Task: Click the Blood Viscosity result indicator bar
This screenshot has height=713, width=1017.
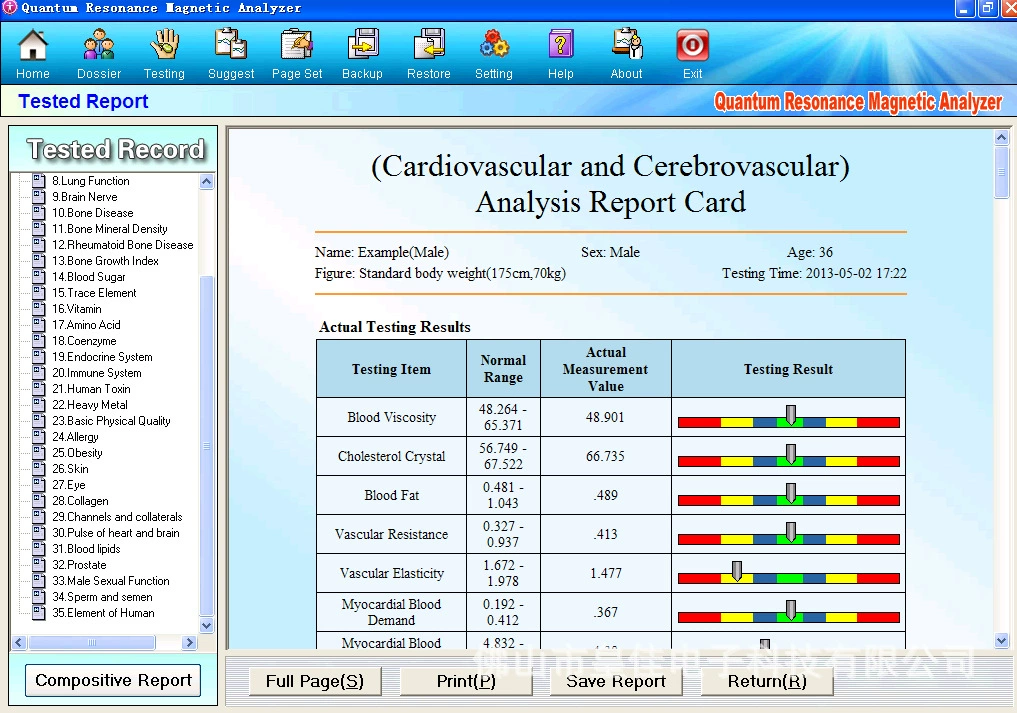Action: tap(789, 422)
